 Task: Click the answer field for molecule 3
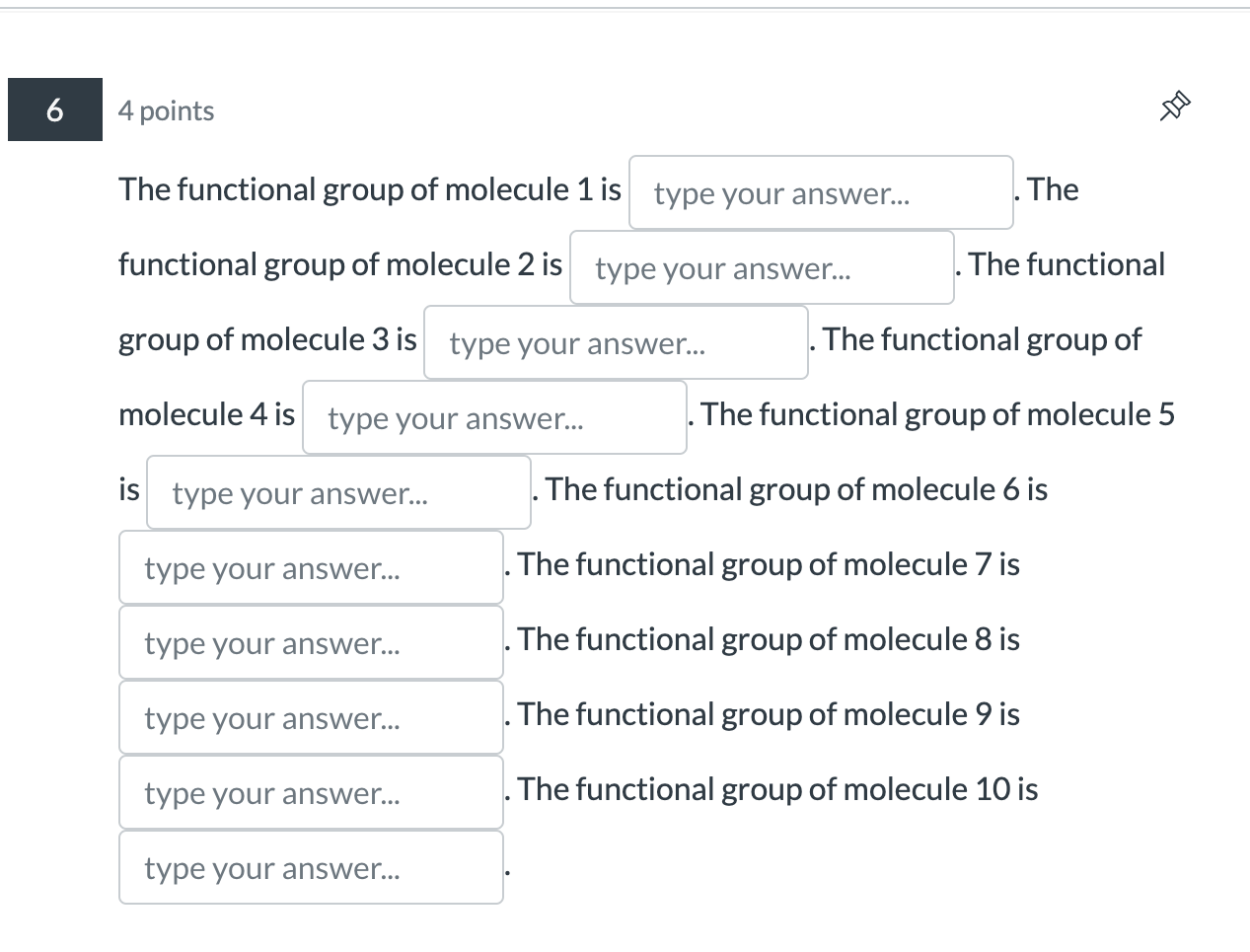[x=616, y=342]
